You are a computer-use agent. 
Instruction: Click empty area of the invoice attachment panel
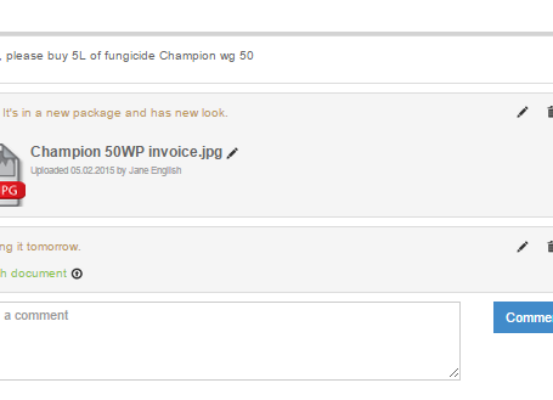click(x=353, y=183)
